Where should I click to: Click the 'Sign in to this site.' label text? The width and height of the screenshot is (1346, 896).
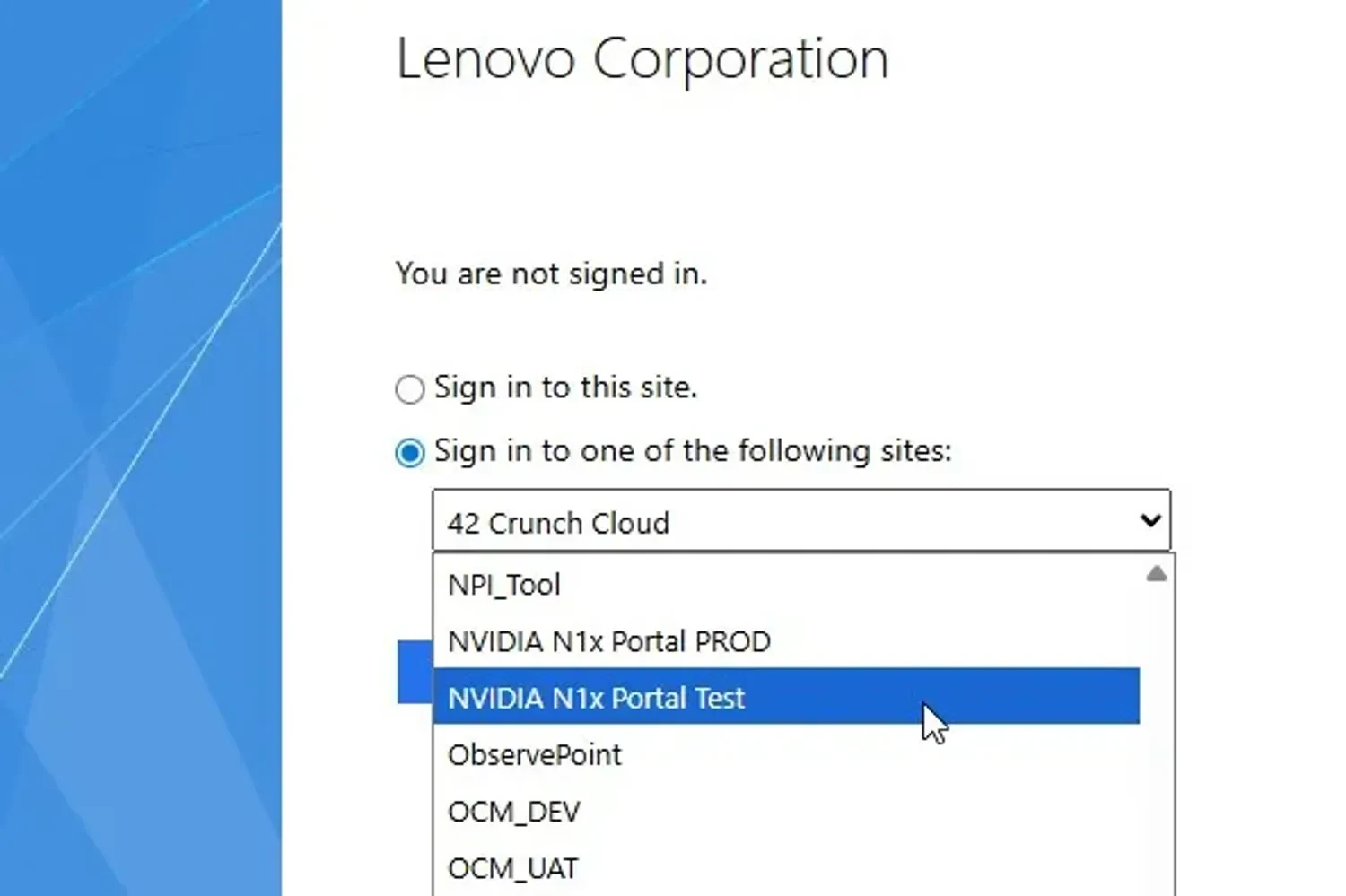tap(565, 387)
